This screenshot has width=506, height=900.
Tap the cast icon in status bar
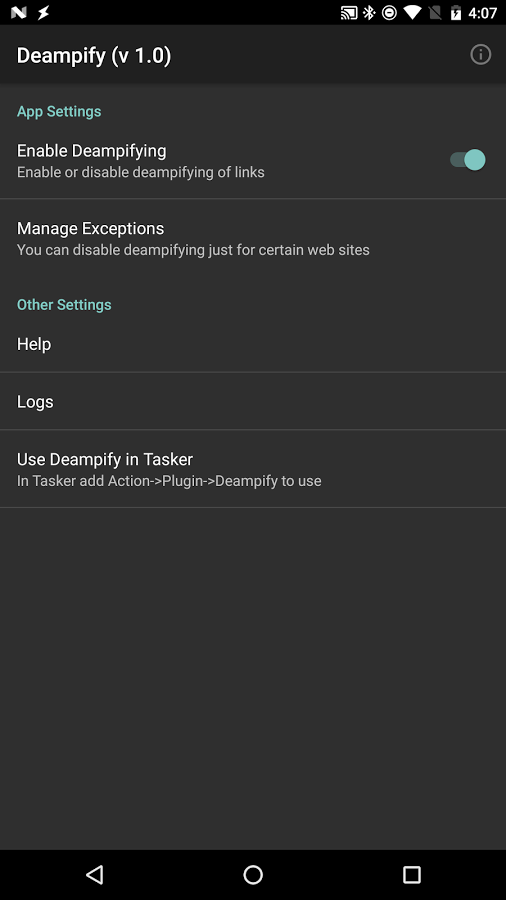[349, 13]
